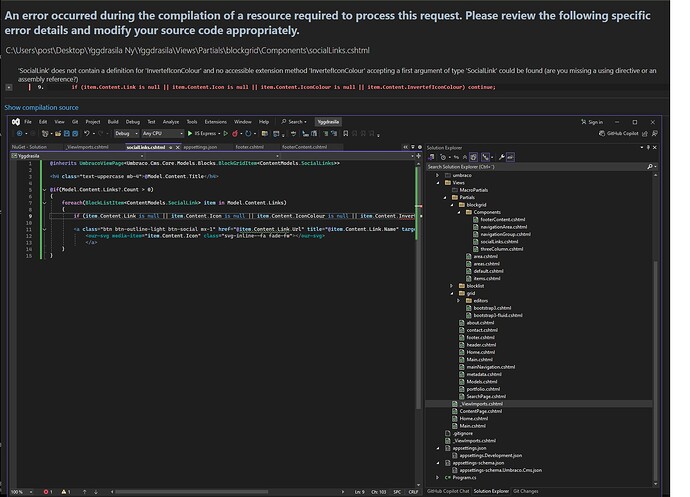Click the Hot Reload flame icon
The image size is (690, 497).
point(235,133)
